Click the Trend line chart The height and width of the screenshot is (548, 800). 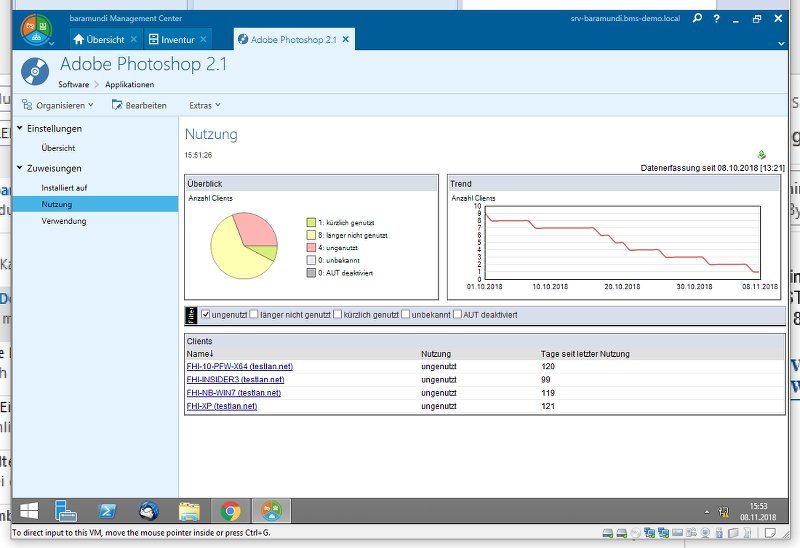pyautogui.click(x=622, y=242)
